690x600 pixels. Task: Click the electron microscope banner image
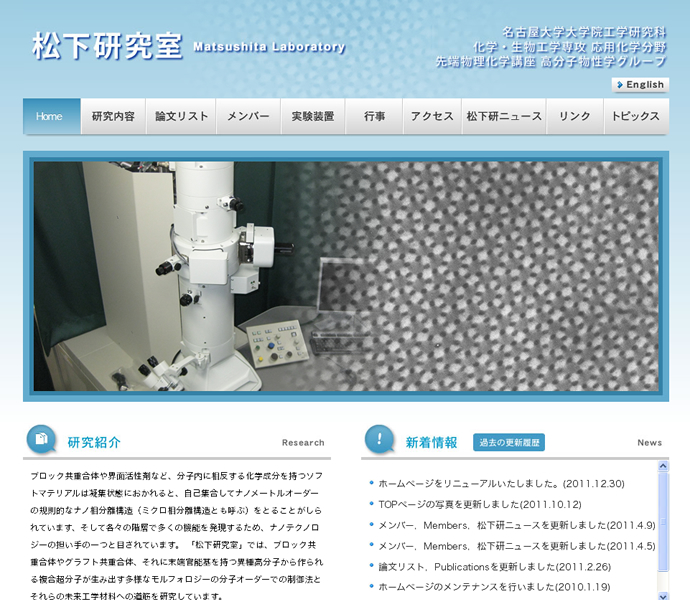[346, 276]
